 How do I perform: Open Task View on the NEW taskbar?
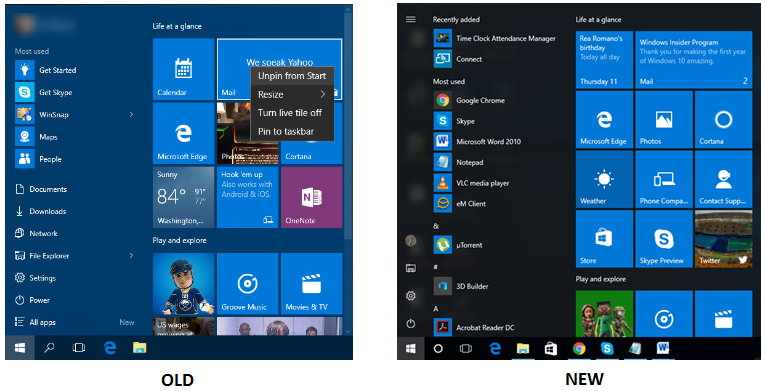tap(466, 349)
